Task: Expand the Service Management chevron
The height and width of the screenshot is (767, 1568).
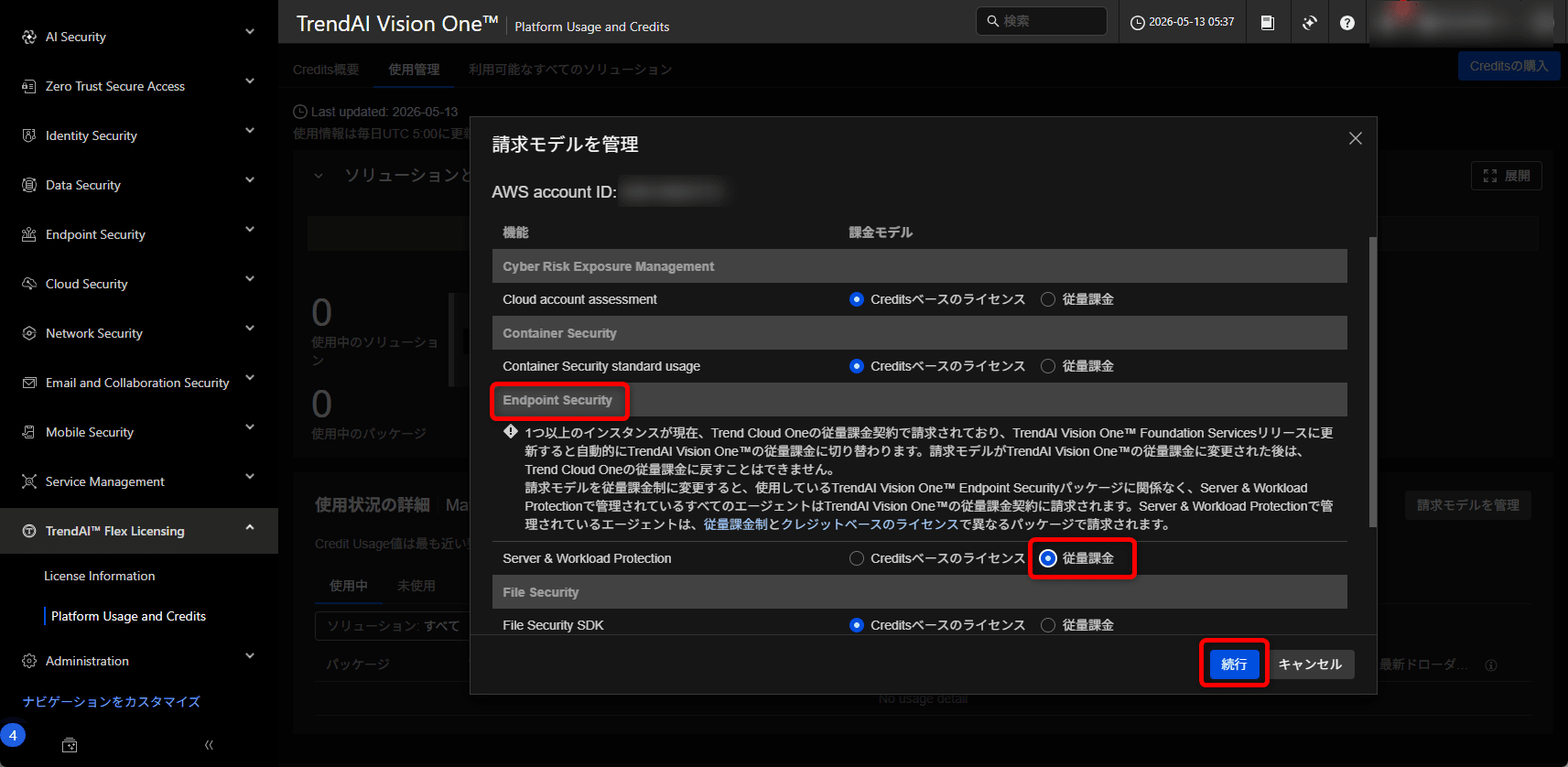Action: (250, 477)
